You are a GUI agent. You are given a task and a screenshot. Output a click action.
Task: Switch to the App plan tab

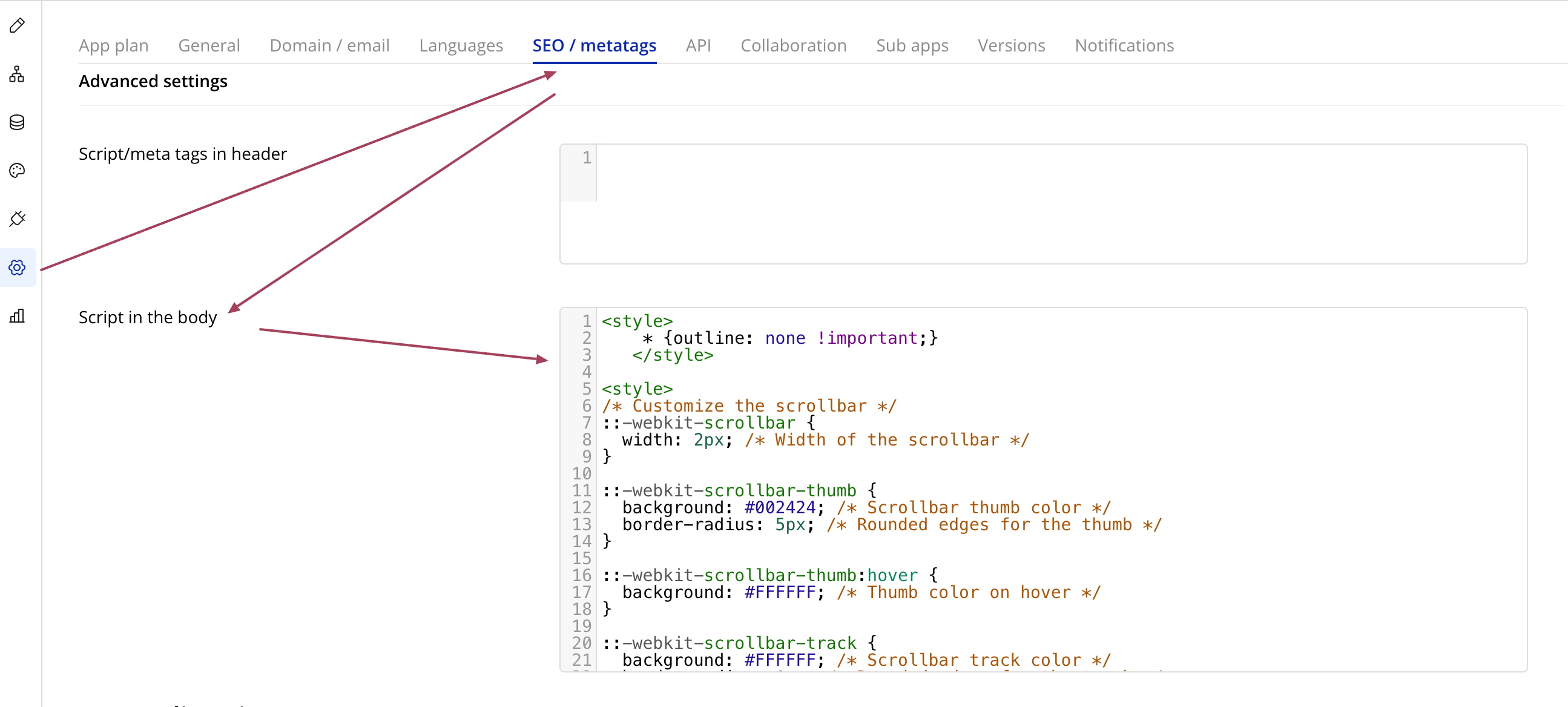tap(113, 45)
